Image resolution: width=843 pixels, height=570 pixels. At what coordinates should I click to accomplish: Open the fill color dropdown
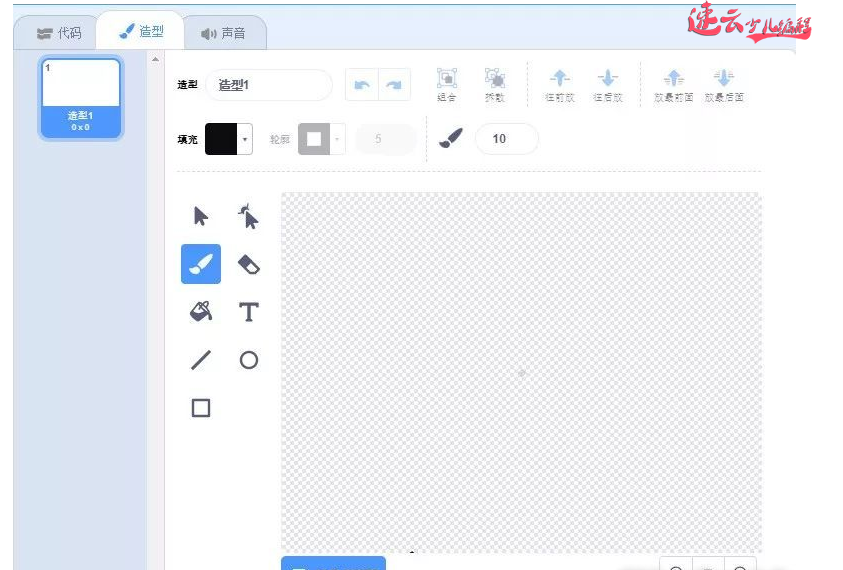click(x=245, y=139)
